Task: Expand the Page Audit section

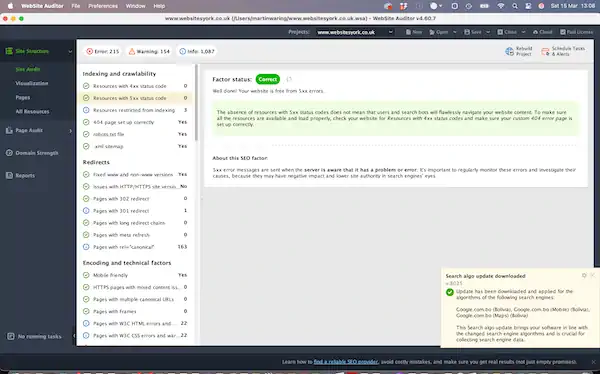Action: point(70,131)
